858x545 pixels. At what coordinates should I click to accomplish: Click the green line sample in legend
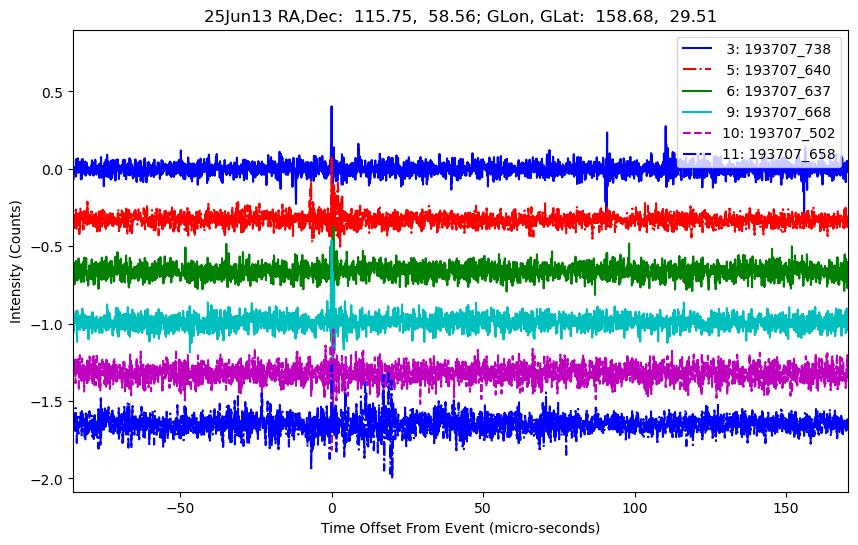(697, 90)
